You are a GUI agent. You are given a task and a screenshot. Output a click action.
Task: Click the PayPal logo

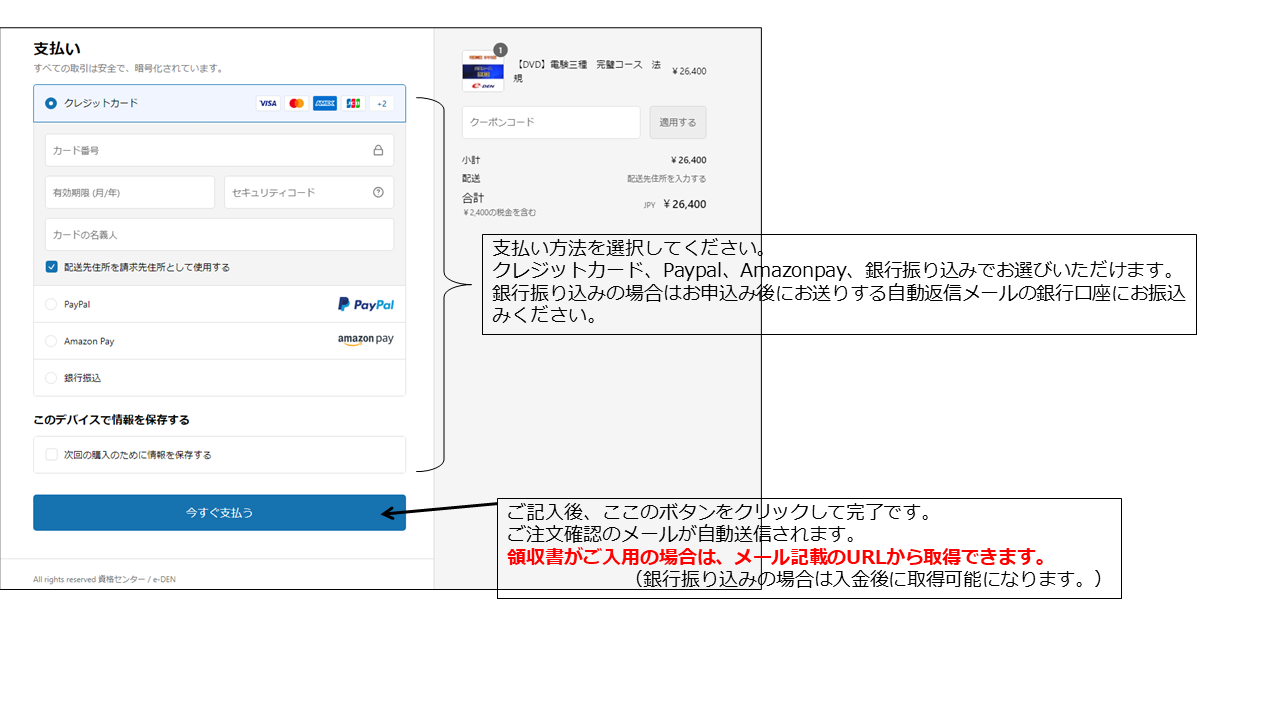365,304
